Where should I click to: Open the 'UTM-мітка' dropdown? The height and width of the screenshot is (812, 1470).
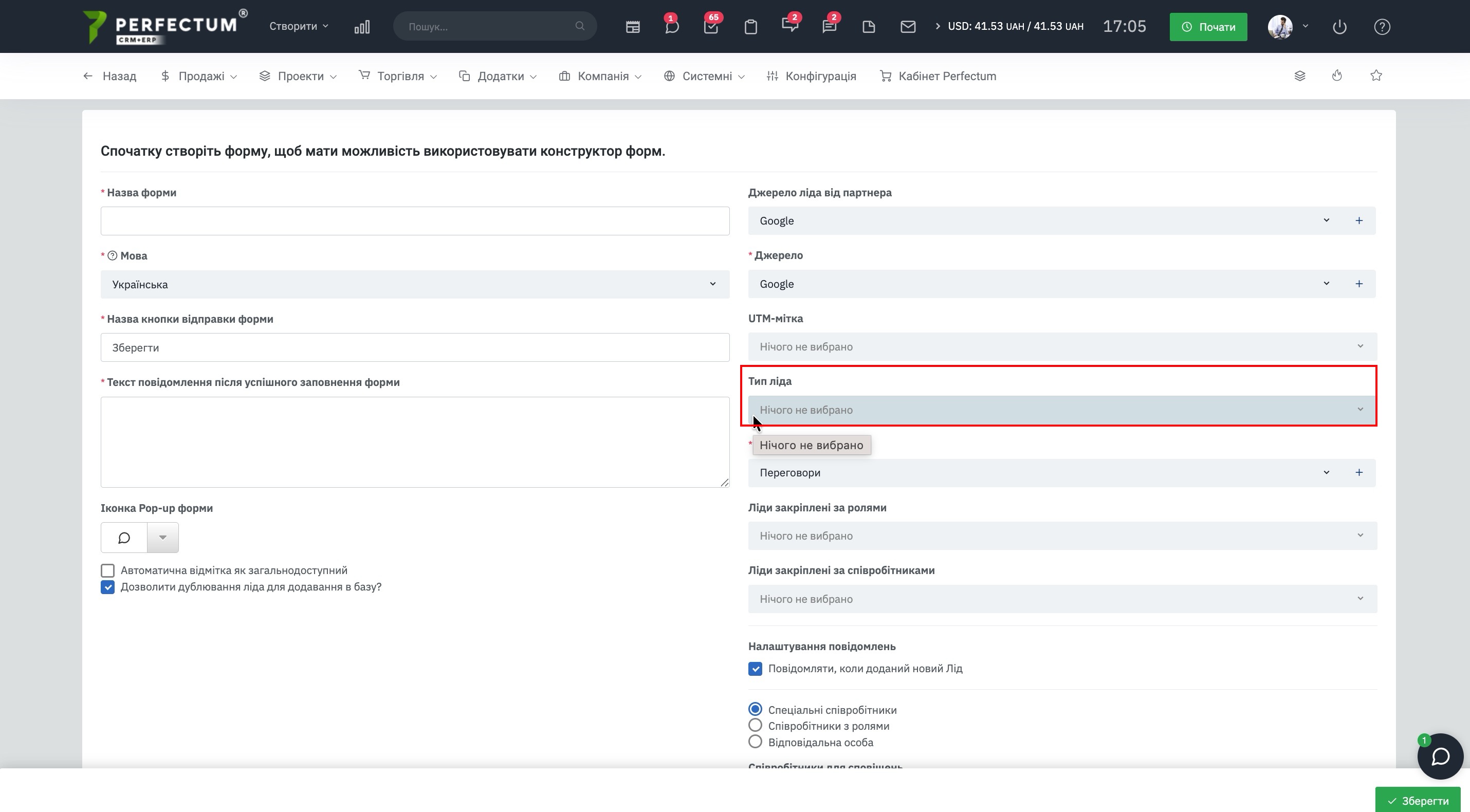pyautogui.click(x=1062, y=347)
